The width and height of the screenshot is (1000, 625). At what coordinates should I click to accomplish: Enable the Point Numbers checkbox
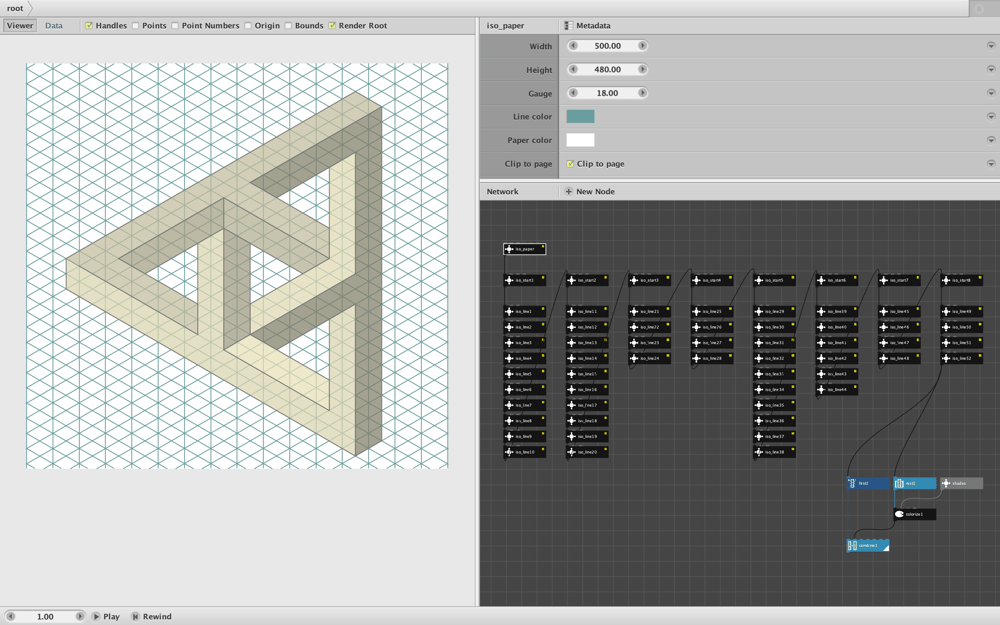(175, 26)
